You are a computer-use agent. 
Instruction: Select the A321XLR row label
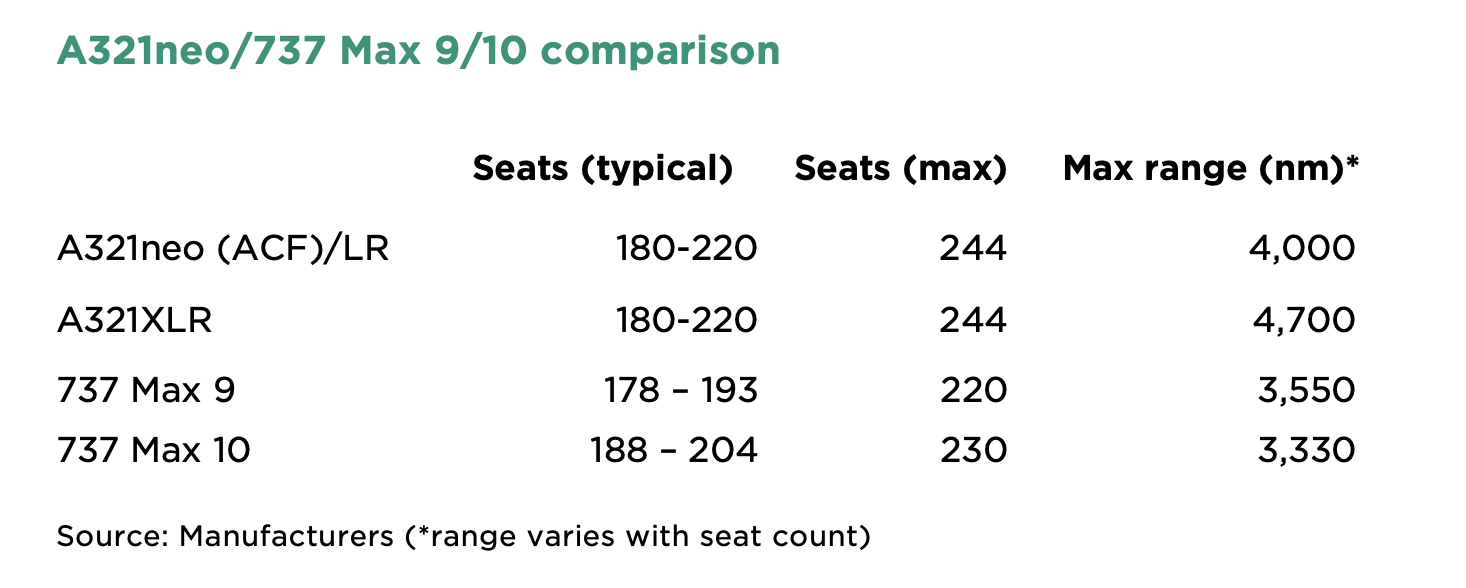click(x=135, y=320)
